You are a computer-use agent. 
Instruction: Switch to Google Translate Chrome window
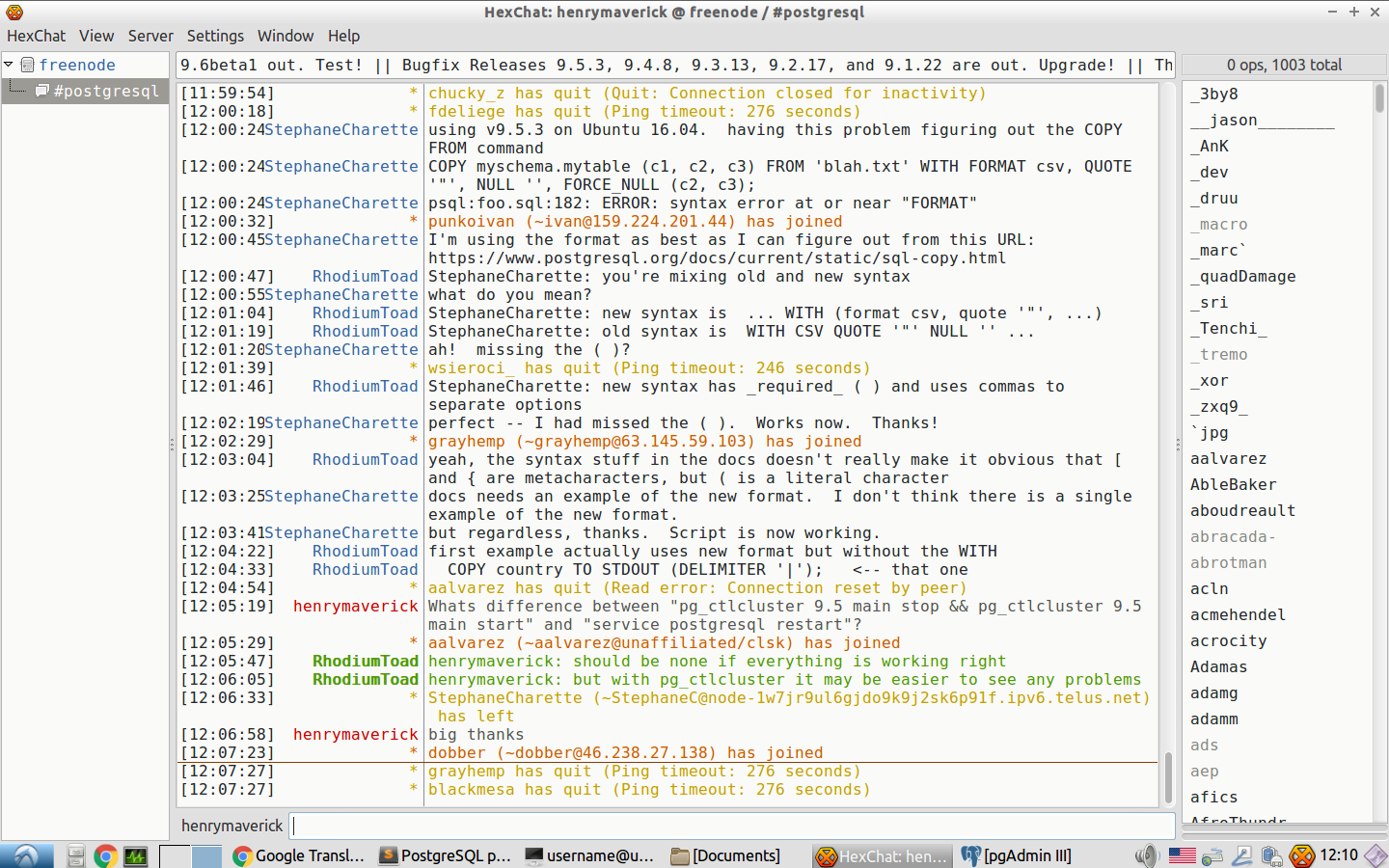coord(300,855)
